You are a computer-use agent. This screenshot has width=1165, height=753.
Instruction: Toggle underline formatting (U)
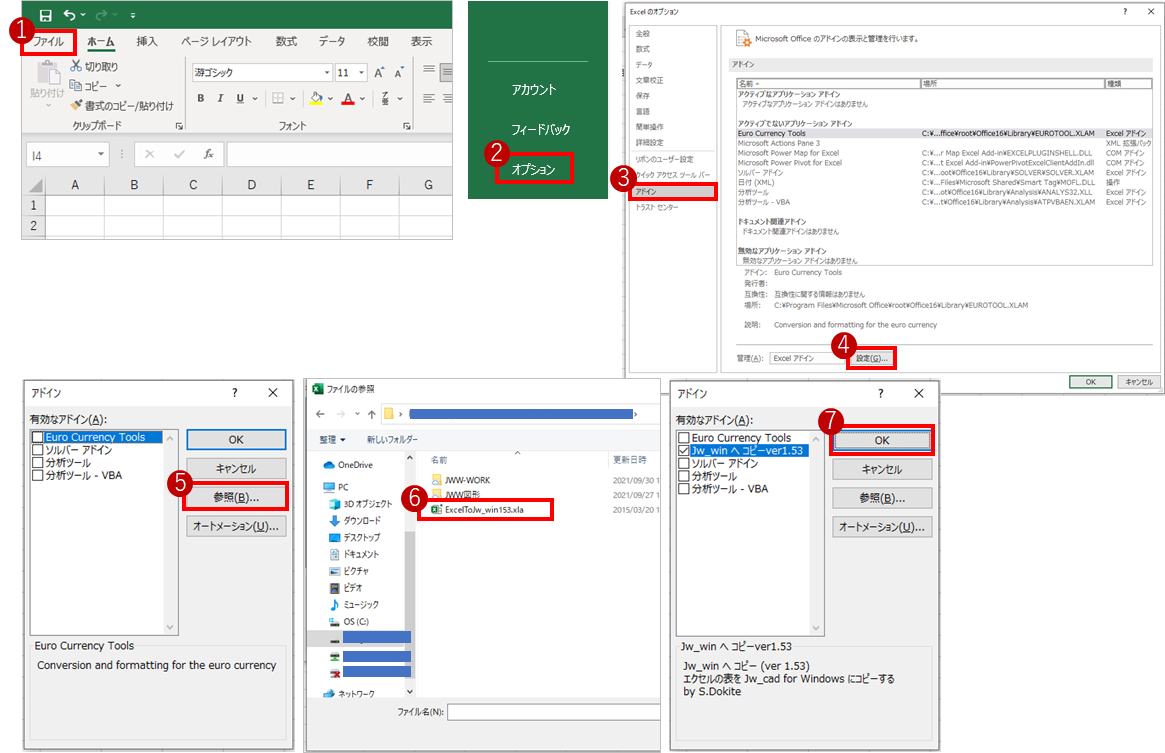pyautogui.click(x=240, y=98)
